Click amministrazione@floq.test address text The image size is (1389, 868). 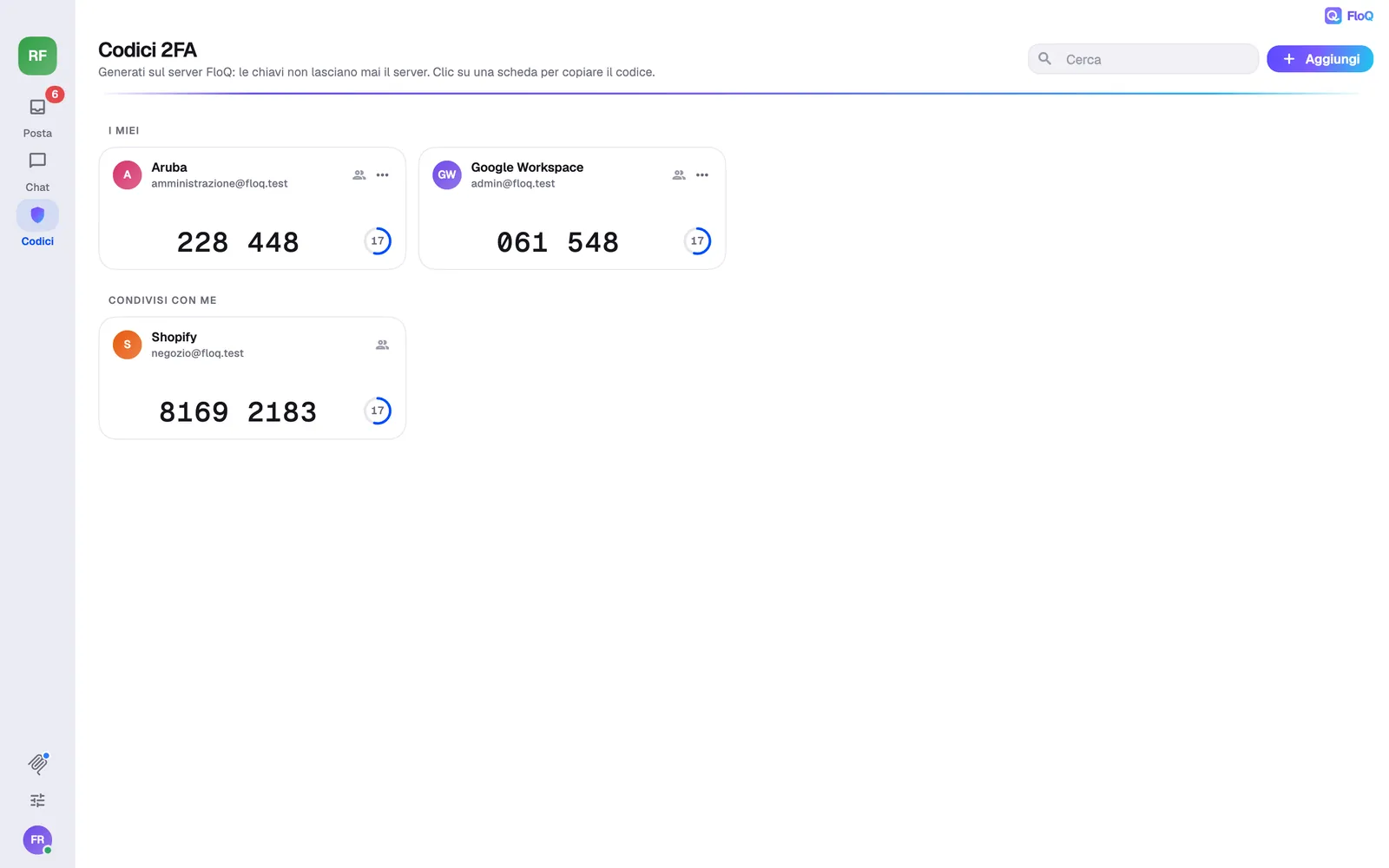point(220,183)
